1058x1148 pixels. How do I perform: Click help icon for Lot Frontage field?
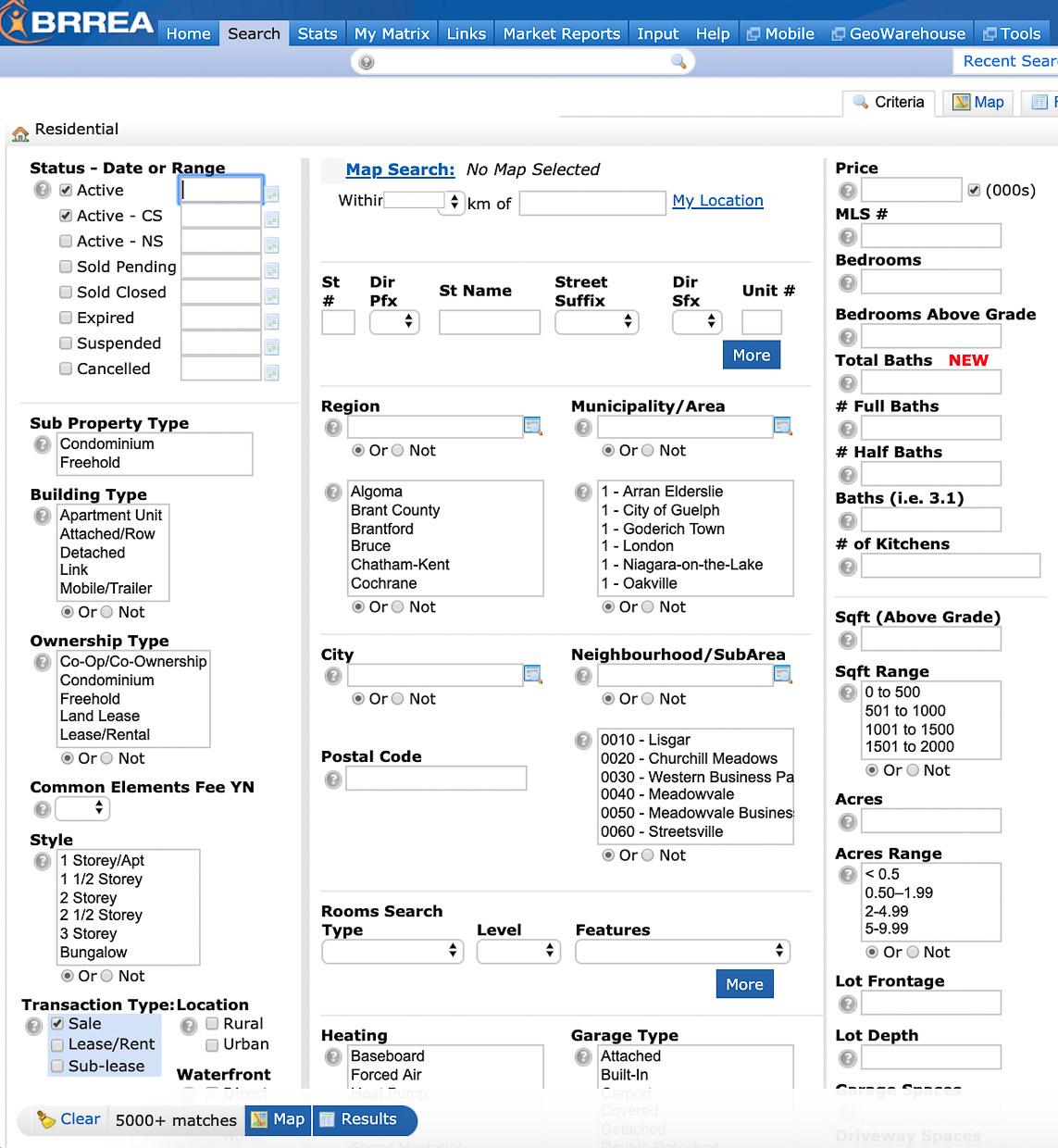coord(847,1004)
